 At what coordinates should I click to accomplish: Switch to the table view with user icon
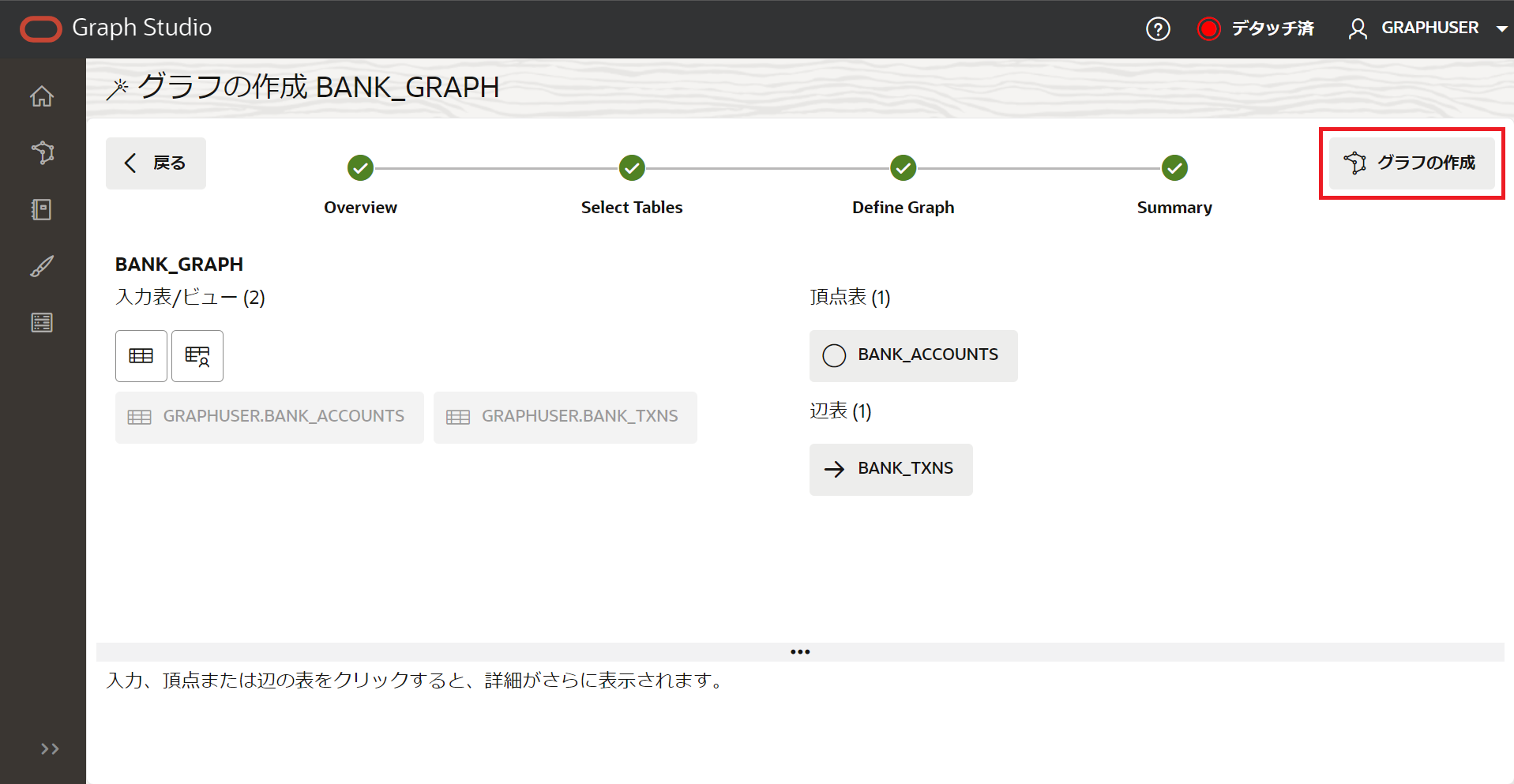coord(197,356)
